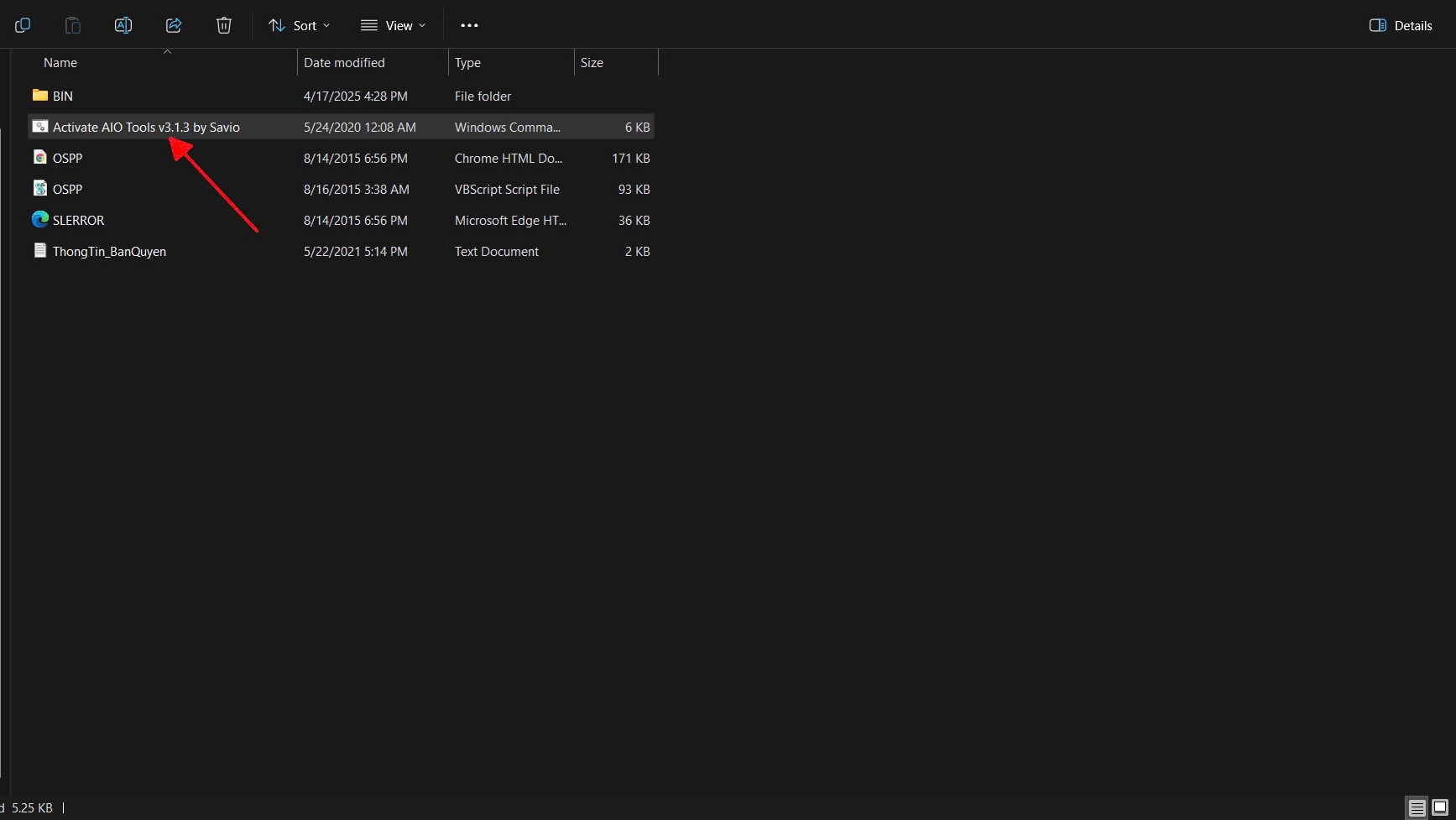1456x820 pixels.
Task: Select the BIN folder
Action: point(63,97)
